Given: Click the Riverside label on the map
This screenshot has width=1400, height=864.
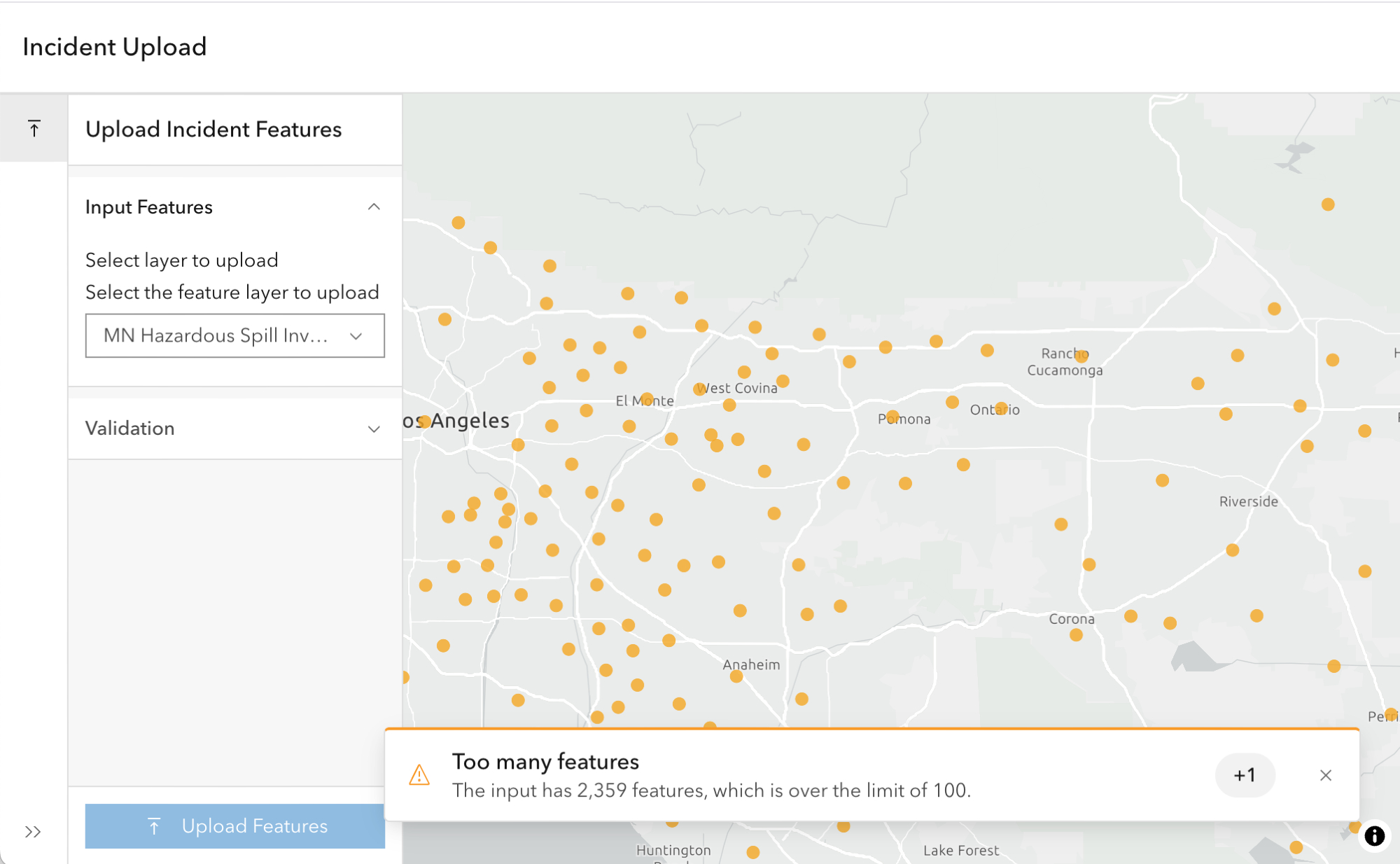Looking at the screenshot, I should click(x=1248, y=501).
